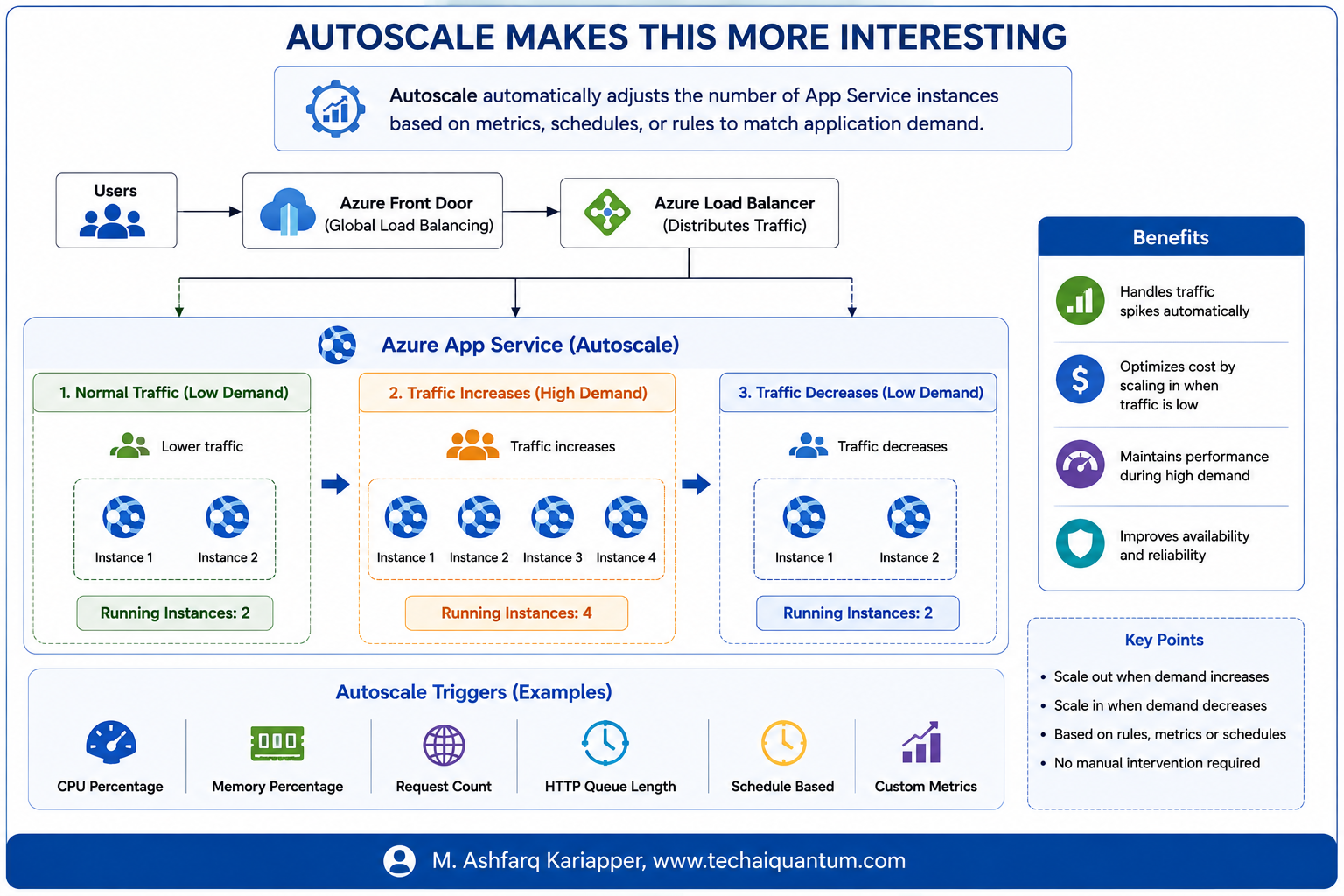Click the Maintains performance during high demand text
The image size is (1344, 896).
click(x=1193, y=466)
